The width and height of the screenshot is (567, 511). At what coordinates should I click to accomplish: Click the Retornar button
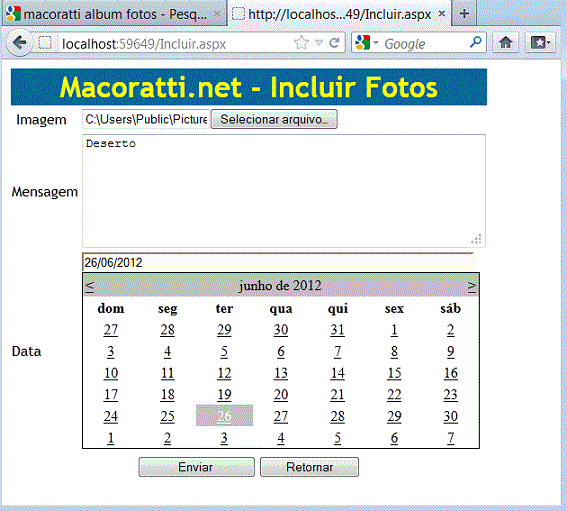click(x=310, y=467)
